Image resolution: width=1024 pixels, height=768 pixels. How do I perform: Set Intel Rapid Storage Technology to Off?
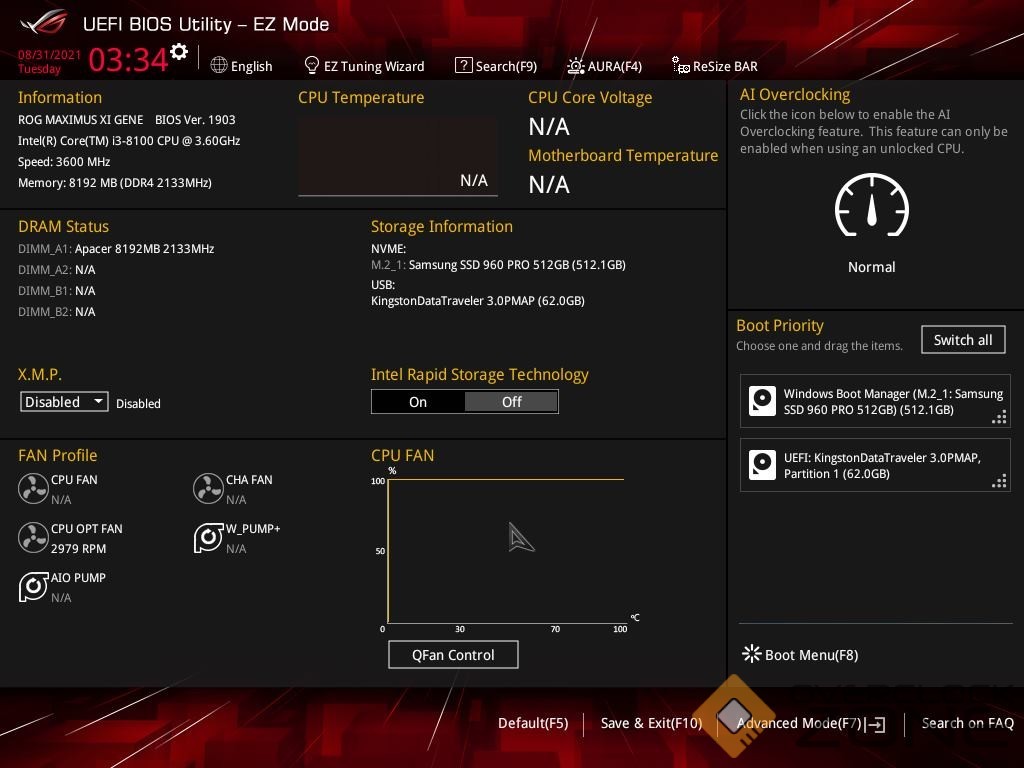pyautogui.click(x=511, y=402)
